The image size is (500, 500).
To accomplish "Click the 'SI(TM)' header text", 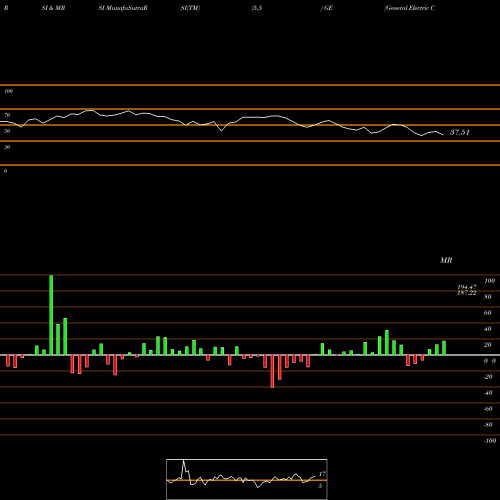I will point(190,8).
